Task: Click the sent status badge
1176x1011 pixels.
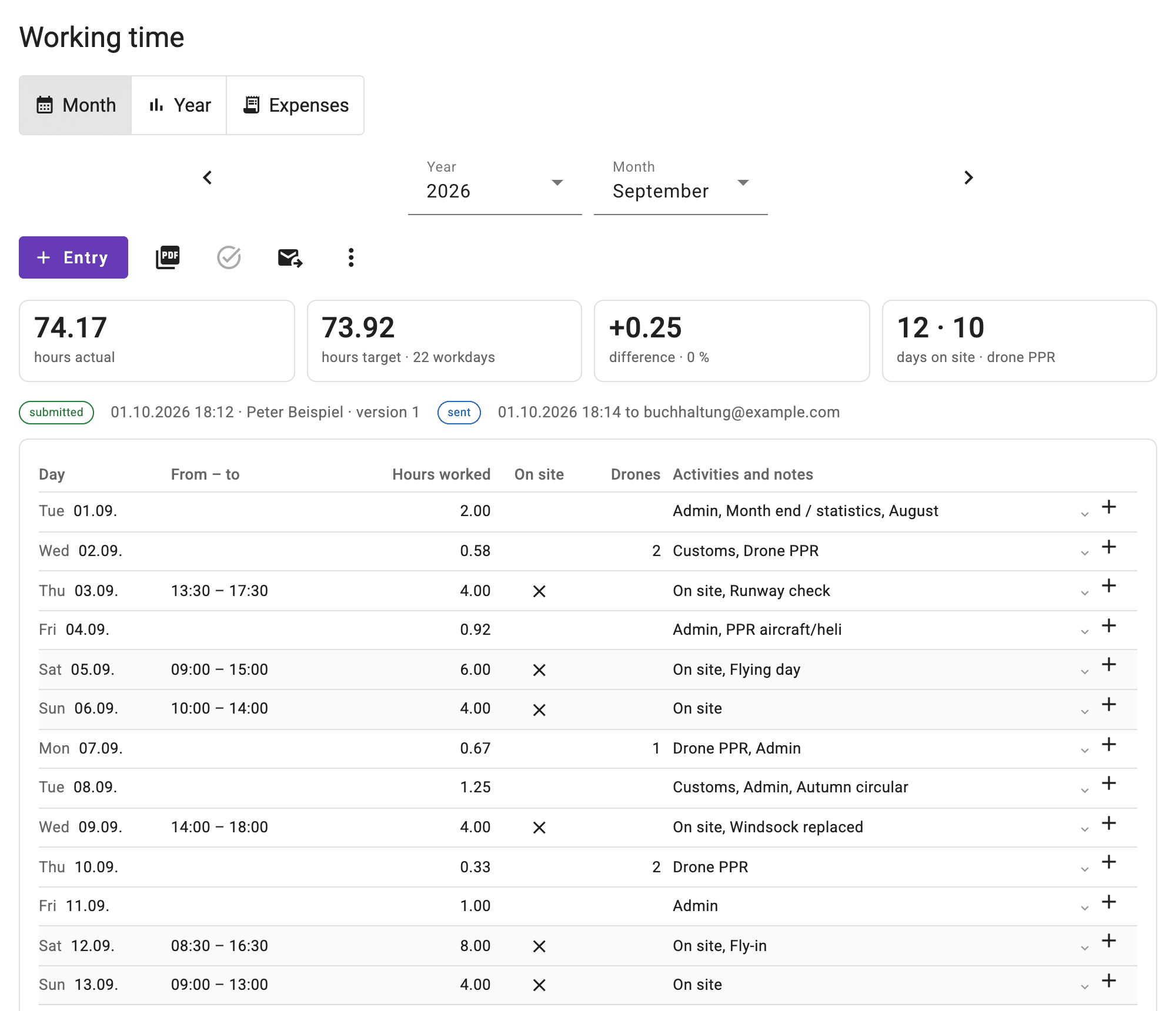Action: pos(459,413)
